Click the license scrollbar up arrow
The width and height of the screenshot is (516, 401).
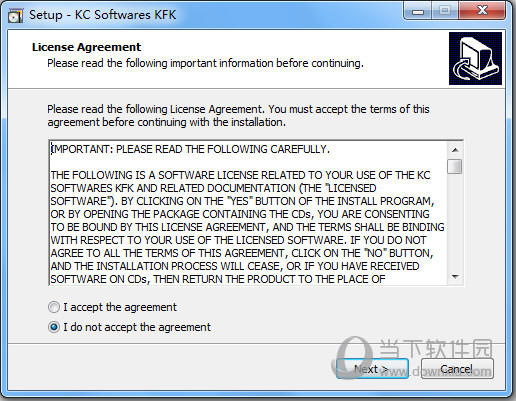(x=455, y=150)
